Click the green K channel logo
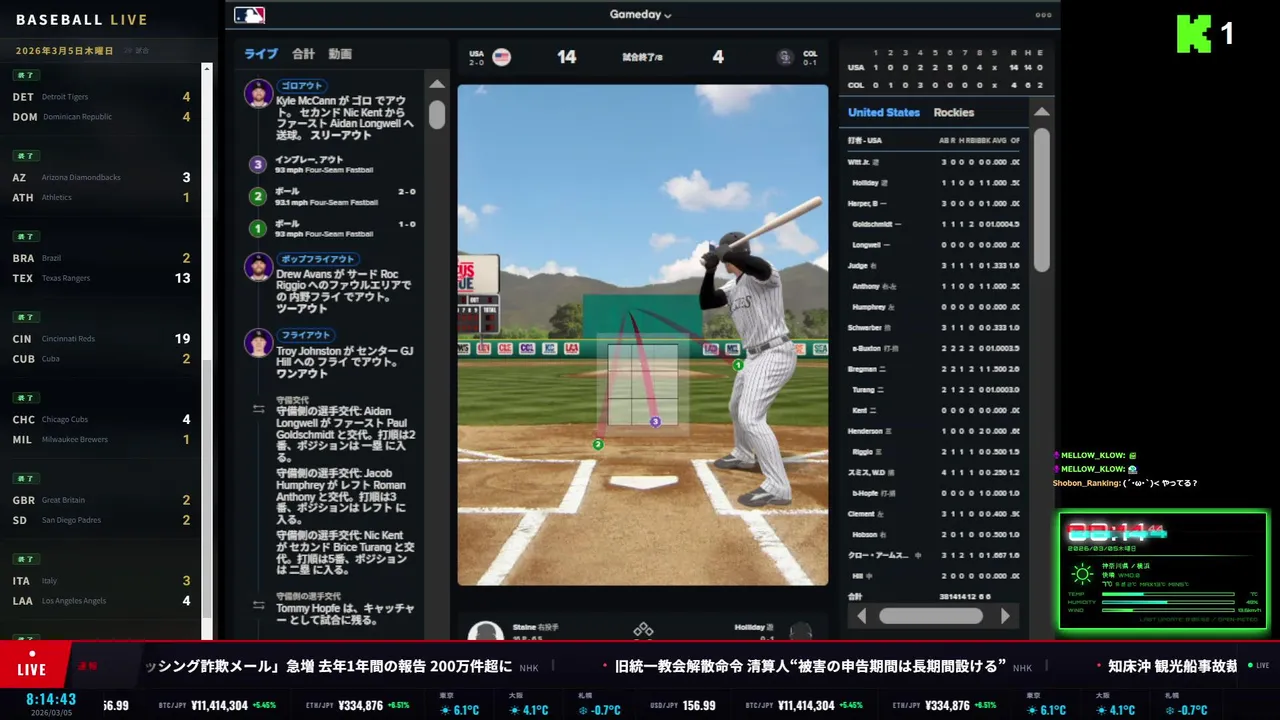The image size is (1280, 720). point(1194,34)
